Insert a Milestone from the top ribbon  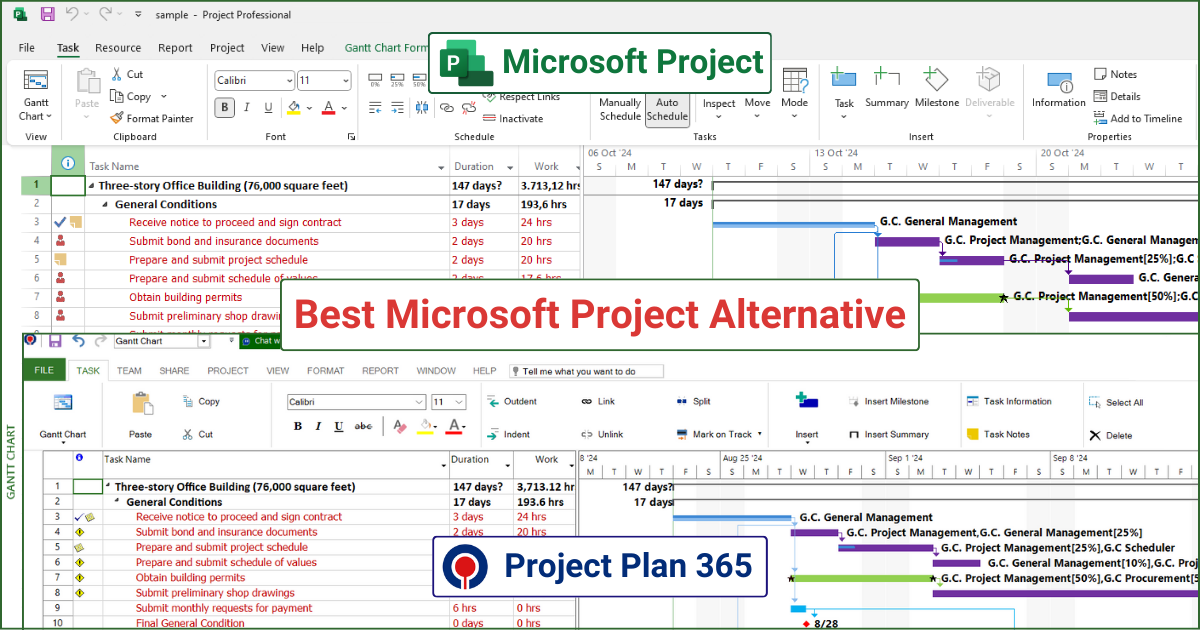936,88
